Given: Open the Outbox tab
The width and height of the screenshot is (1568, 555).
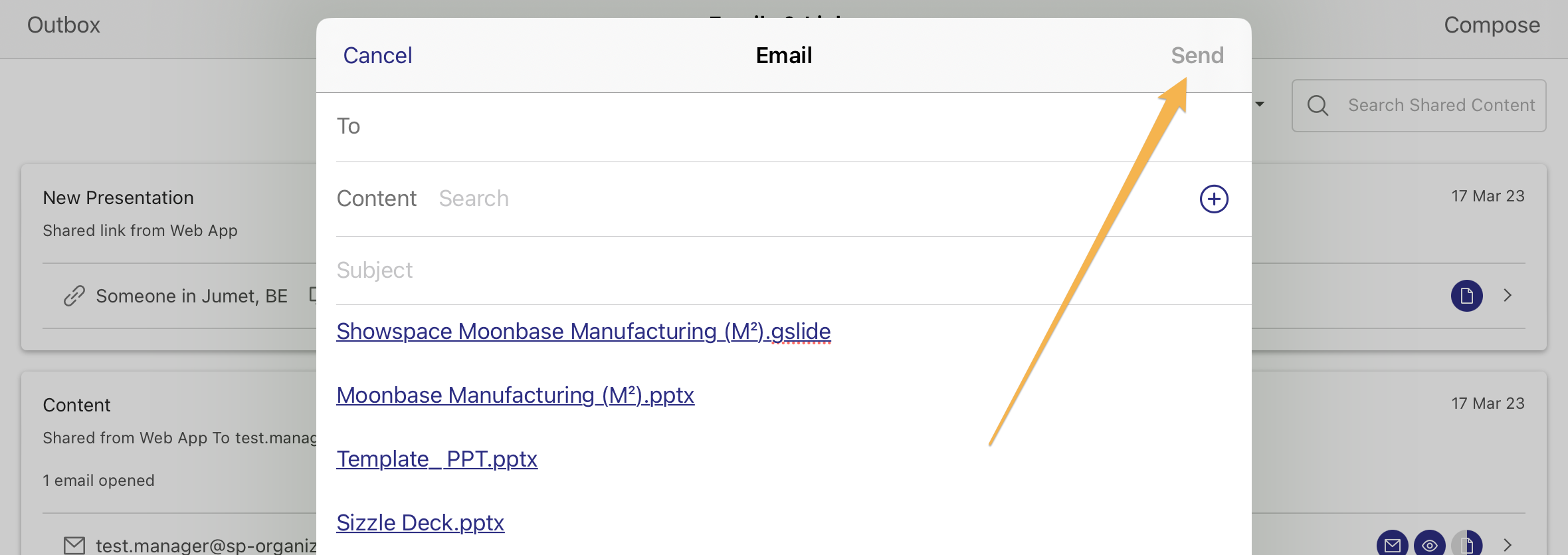Looking at the screenshot, I should point(63,25).
